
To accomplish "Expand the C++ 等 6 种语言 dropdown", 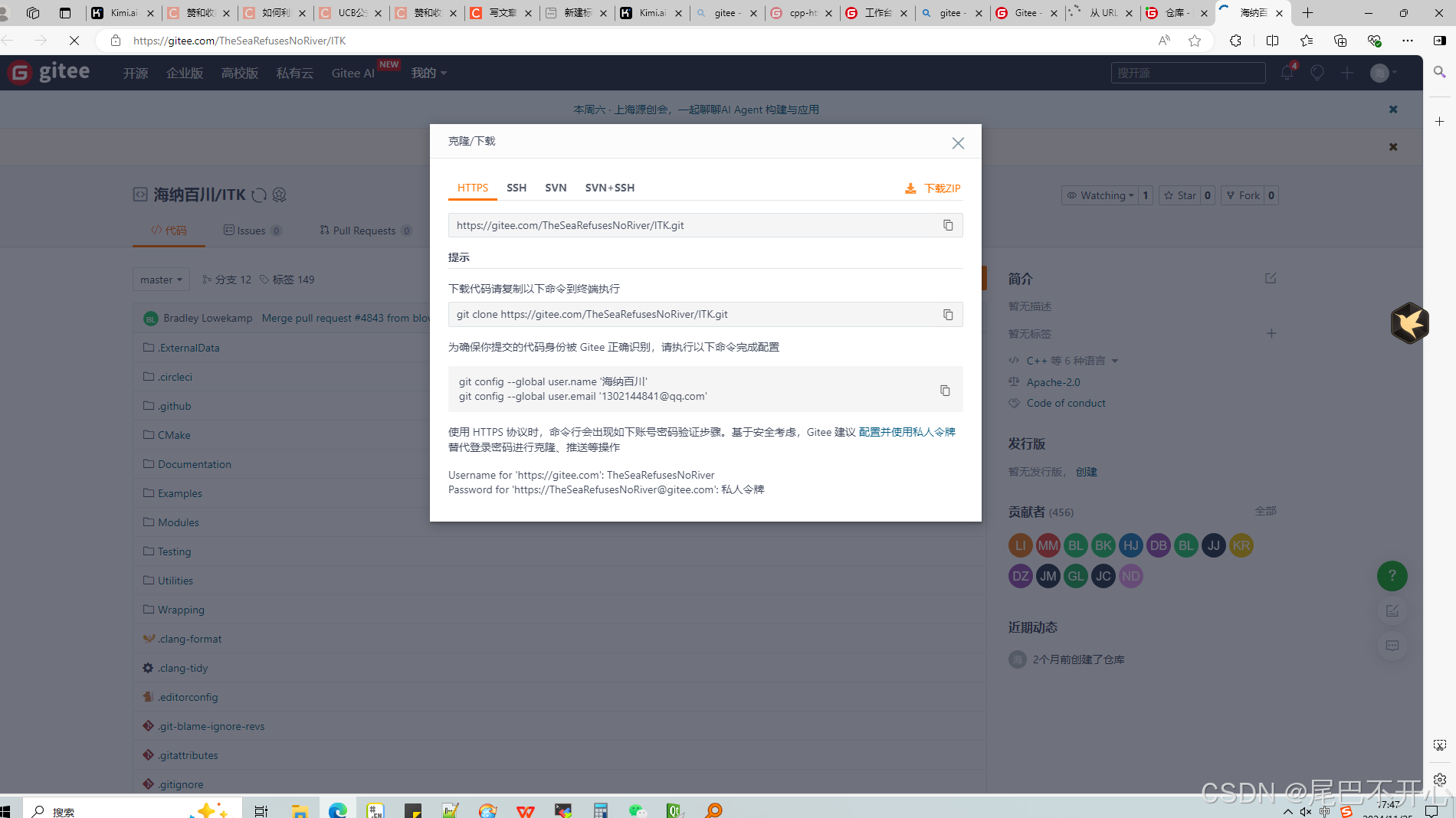I will coord(1071,361).
